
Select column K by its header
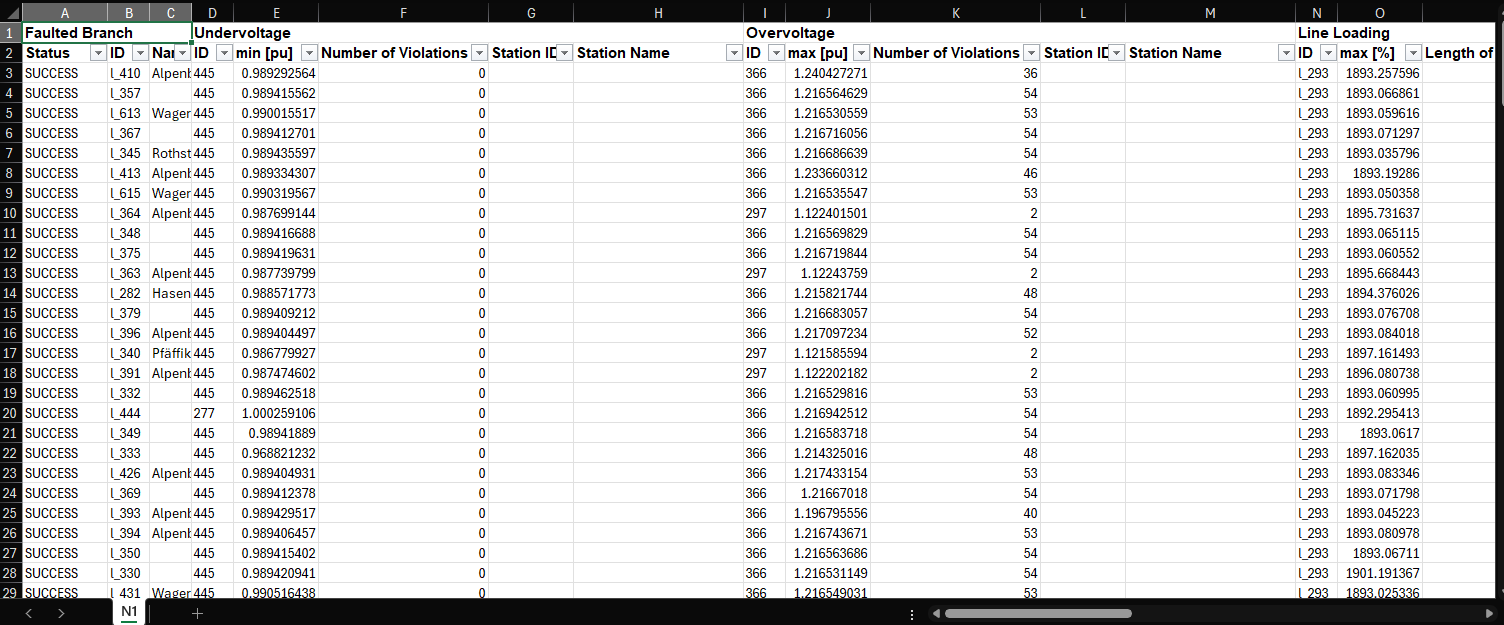(x=955, y=12)
